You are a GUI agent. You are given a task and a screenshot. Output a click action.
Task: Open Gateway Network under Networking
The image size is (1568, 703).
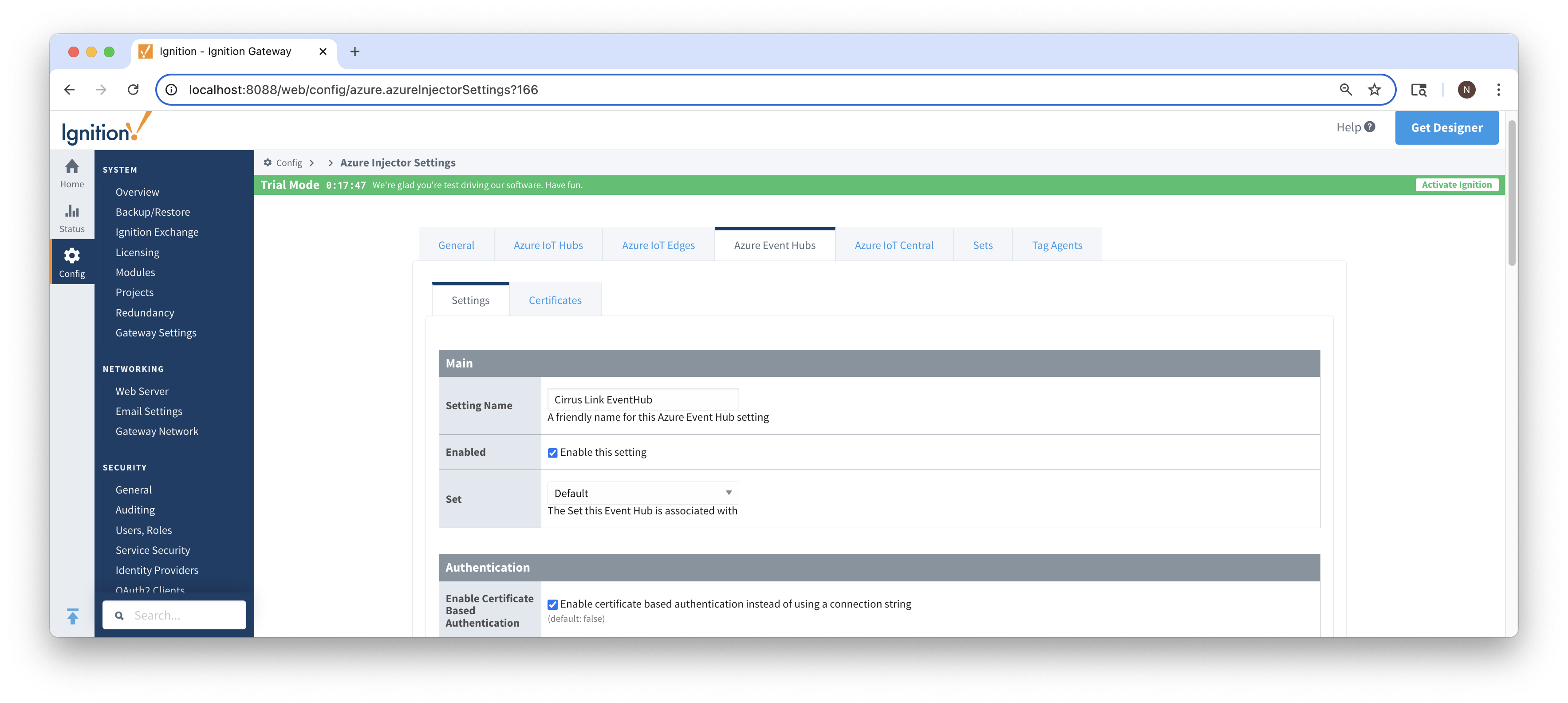pos(157,431)
